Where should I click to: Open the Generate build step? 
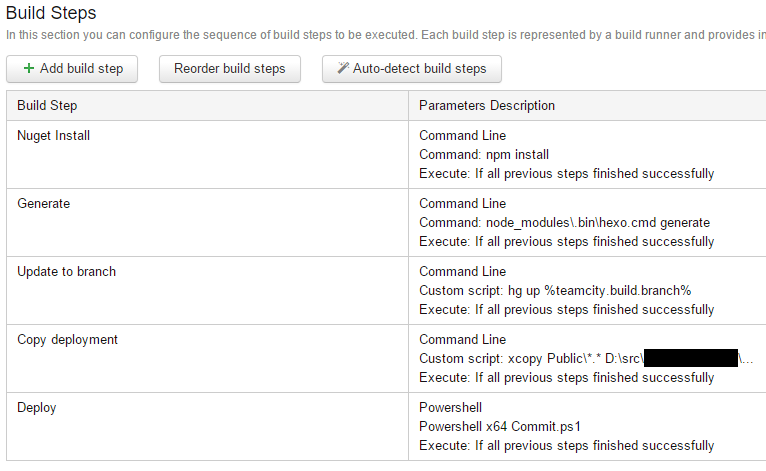[43, 204]
